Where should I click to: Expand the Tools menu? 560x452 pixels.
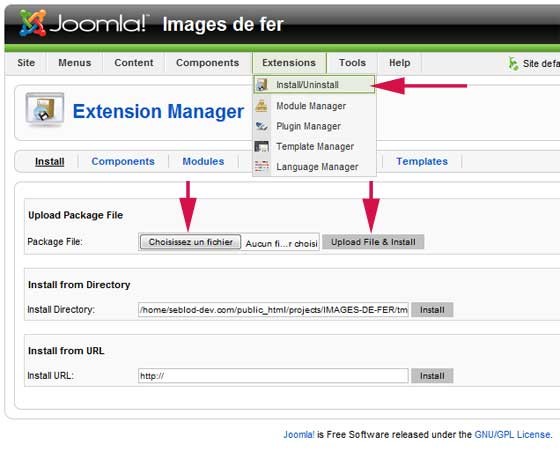(352, 63)
